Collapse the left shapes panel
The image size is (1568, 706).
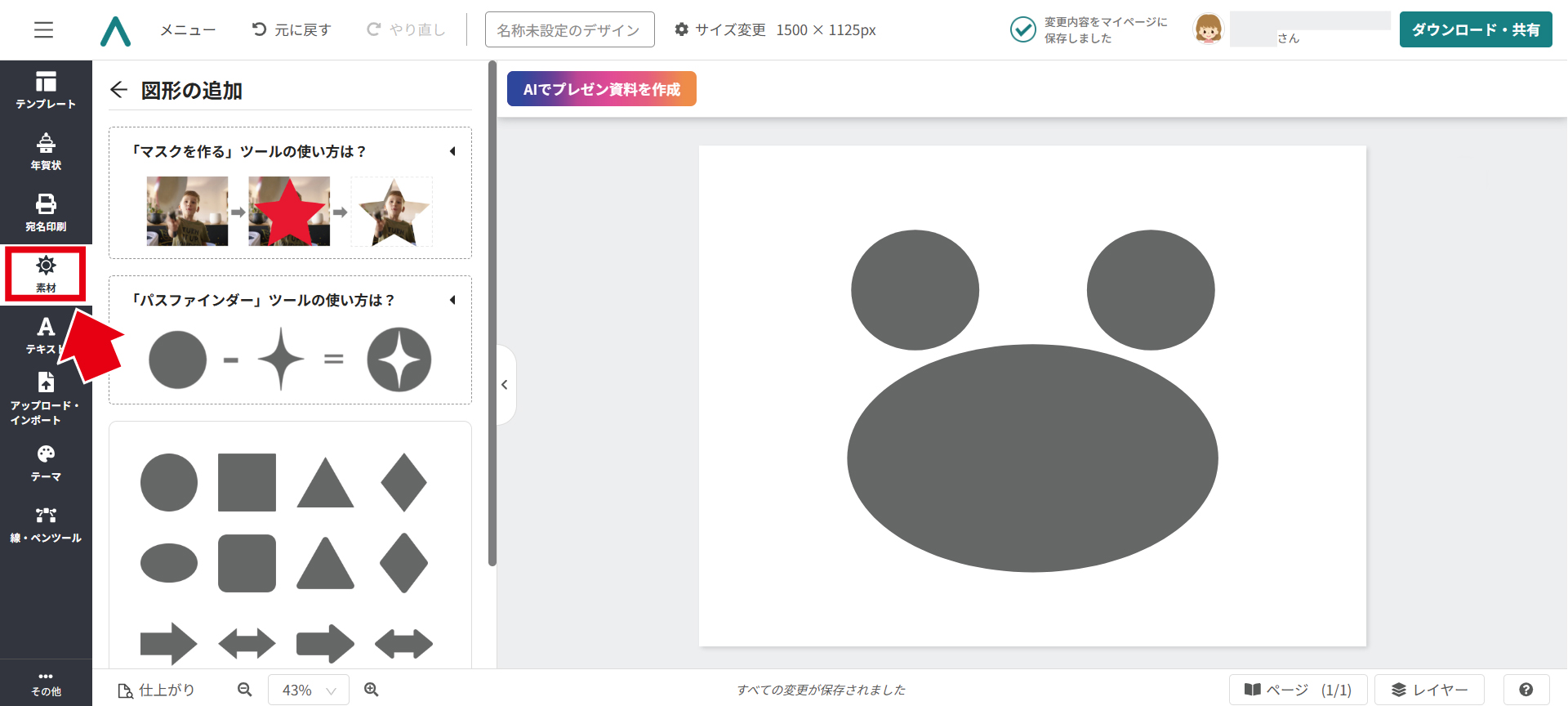click(505, 385)
